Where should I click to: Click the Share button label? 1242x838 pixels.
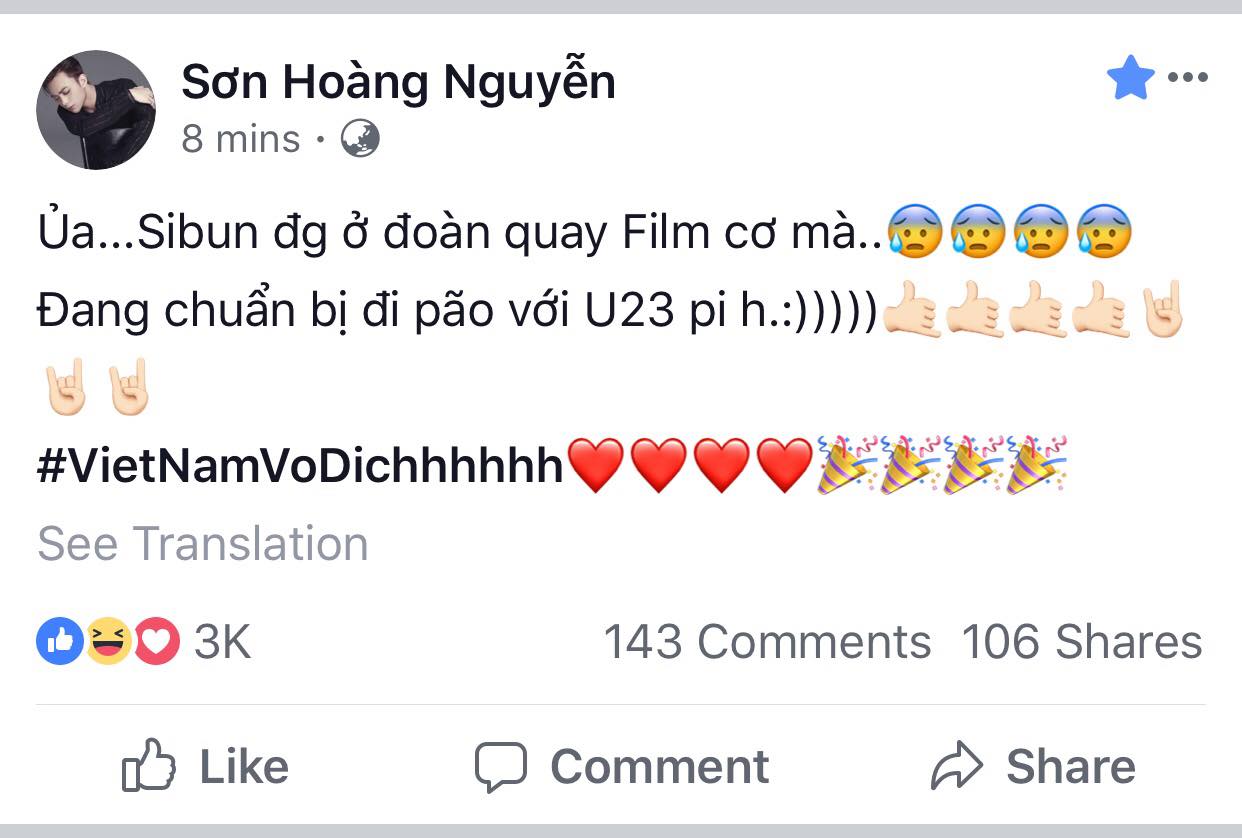click(1070, 767)
